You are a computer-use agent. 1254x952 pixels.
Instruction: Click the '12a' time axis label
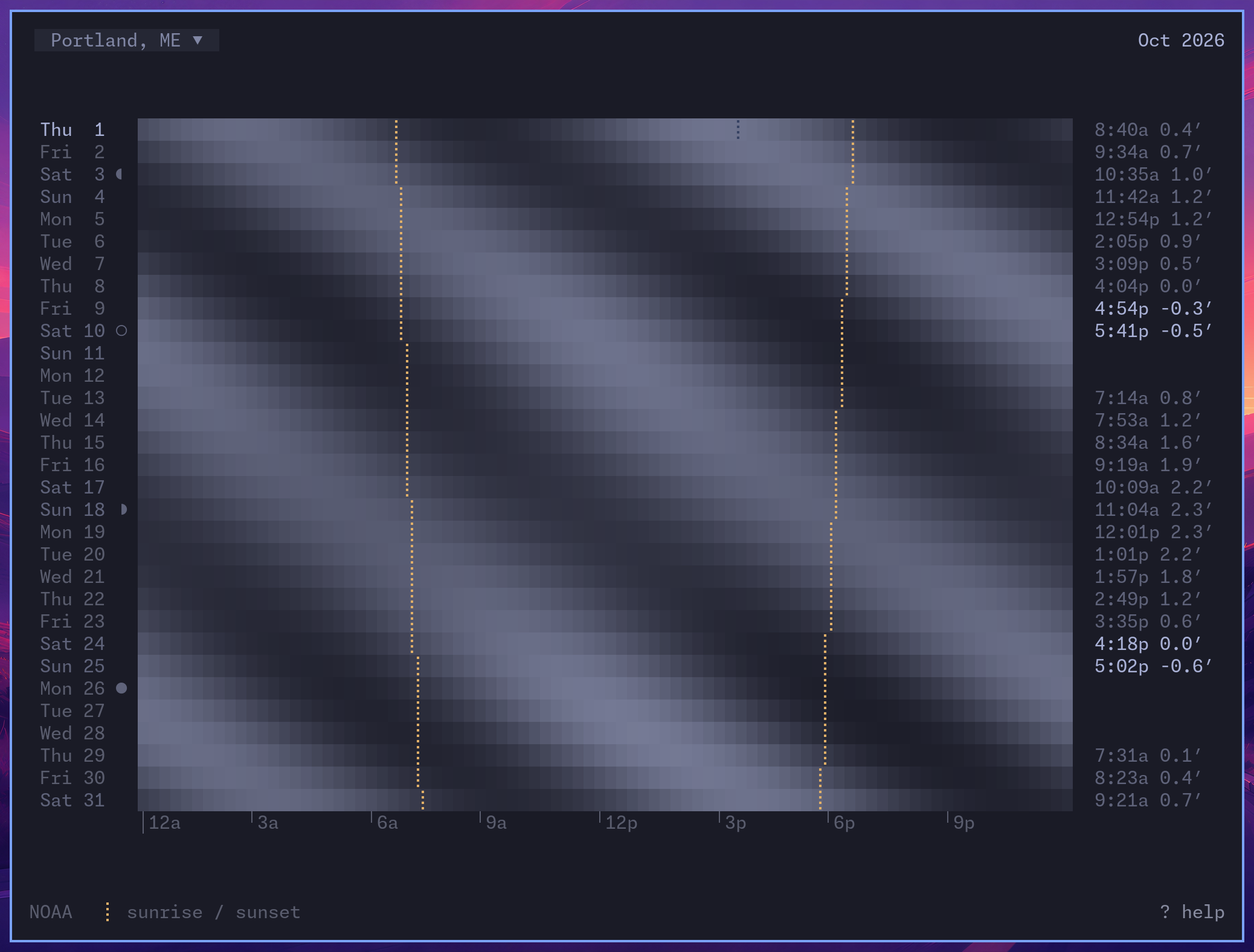[164, 823]
